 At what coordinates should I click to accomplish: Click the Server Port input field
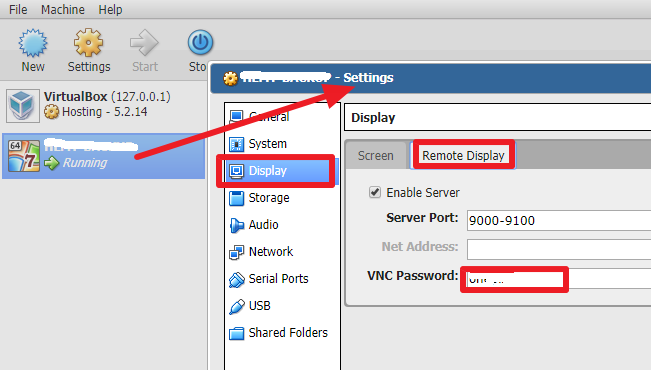[559, 221]
